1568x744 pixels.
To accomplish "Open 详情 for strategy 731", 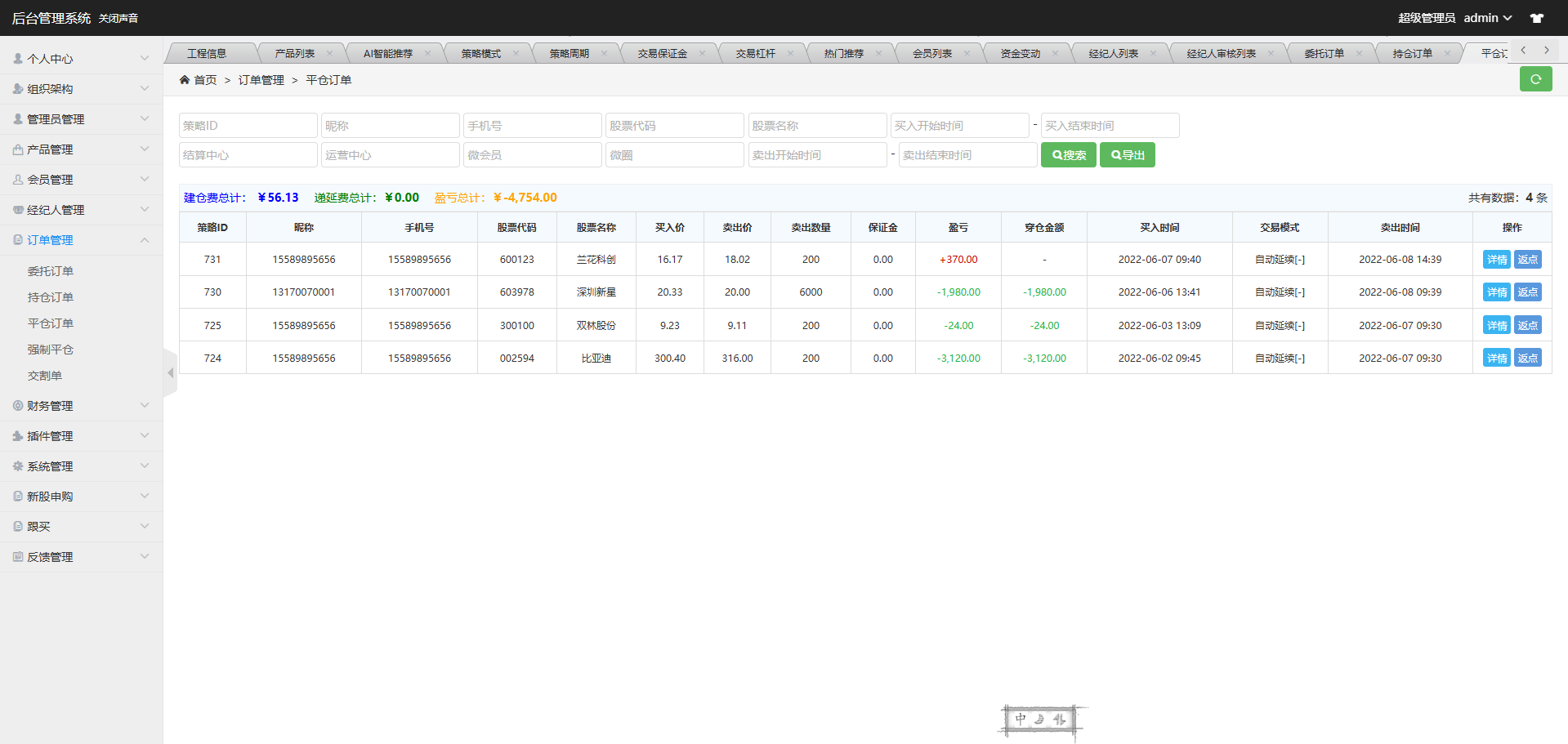I will tap(1496, 260).
